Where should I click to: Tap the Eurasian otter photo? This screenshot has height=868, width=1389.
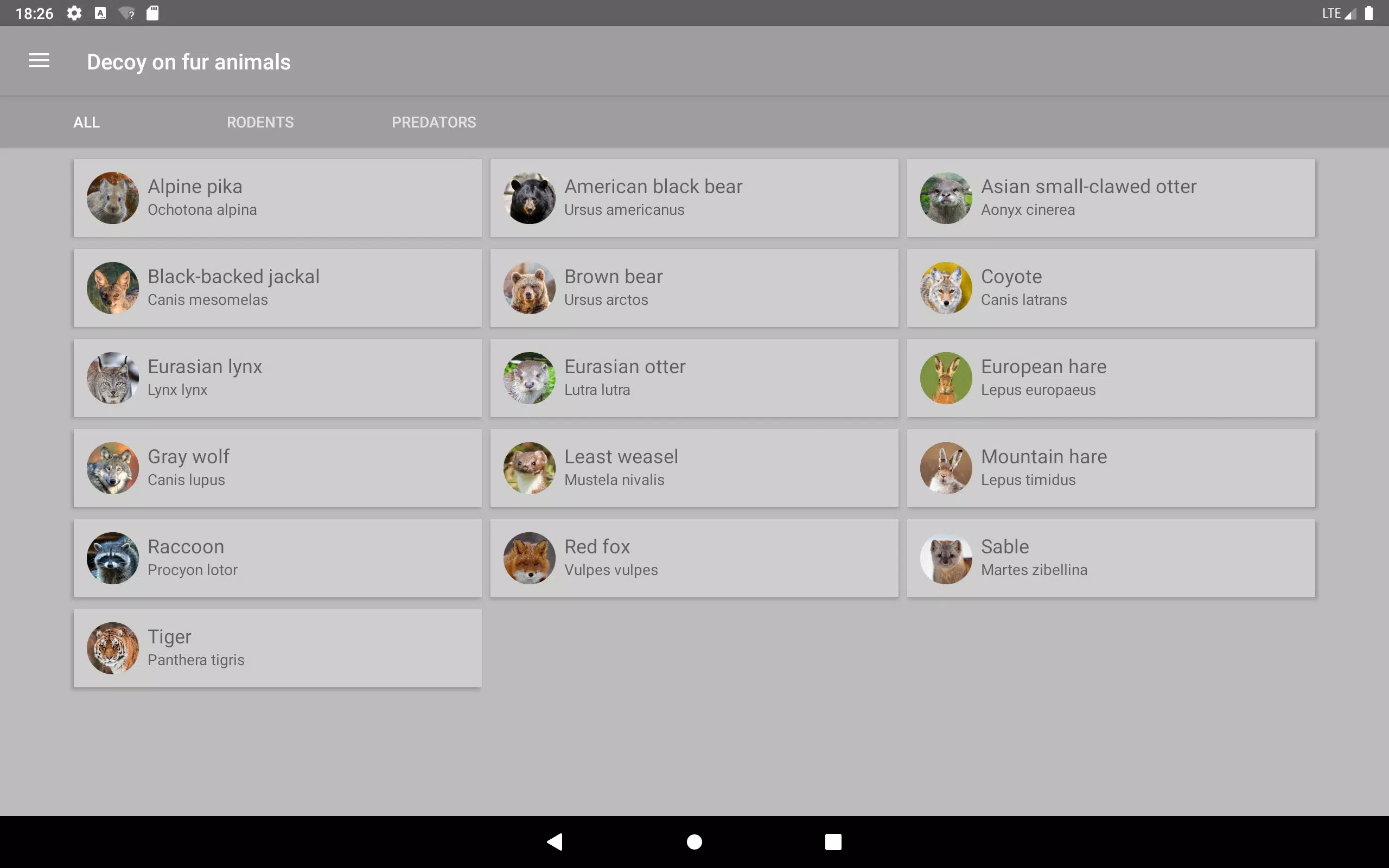click(529, 378)
